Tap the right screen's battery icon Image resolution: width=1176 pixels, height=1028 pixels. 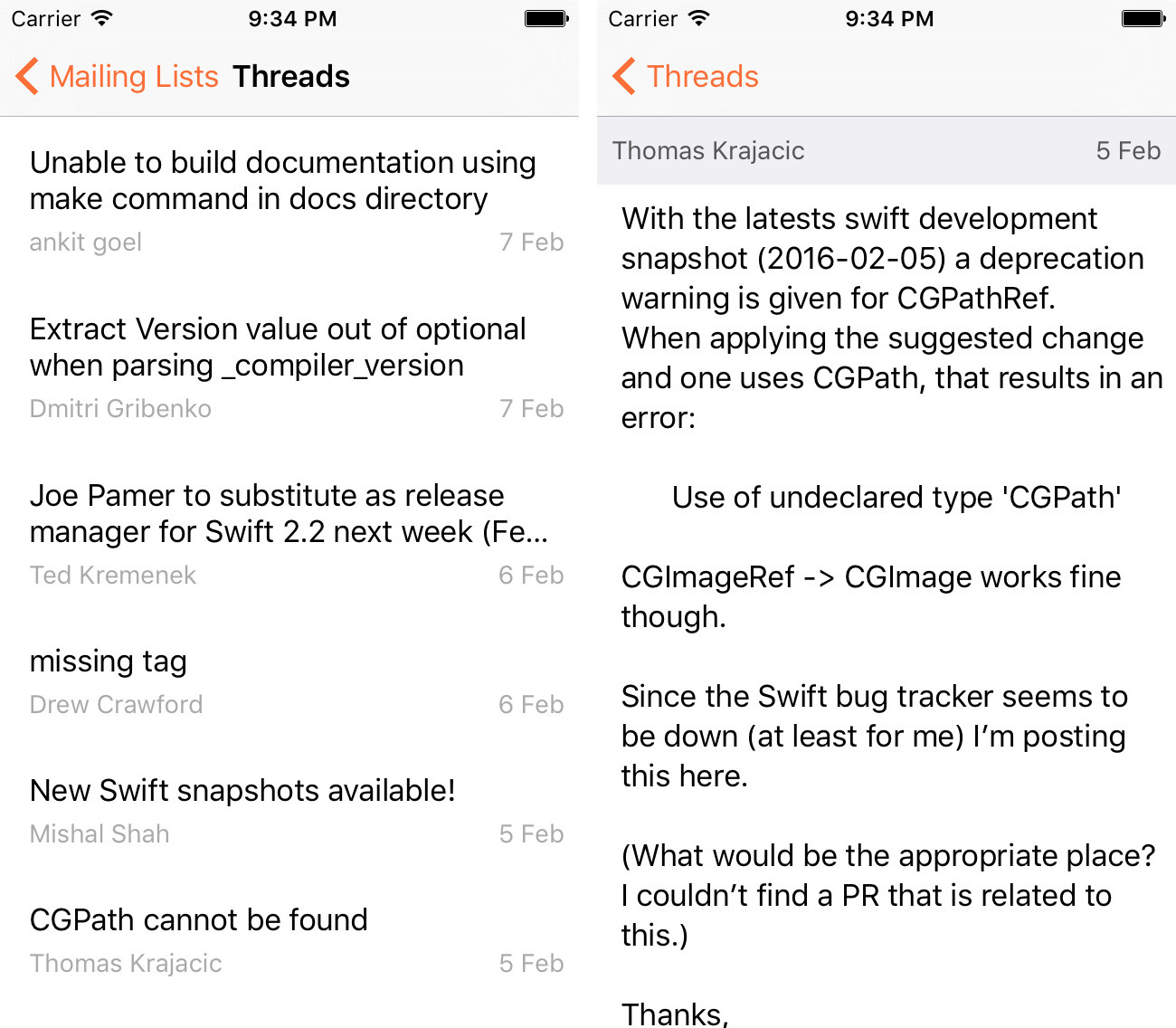pos(1143,18)
